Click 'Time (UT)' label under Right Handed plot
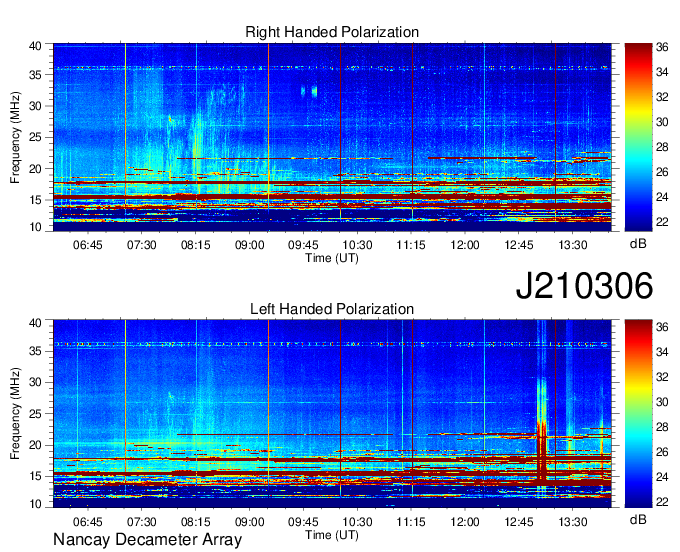Viewport: 680px width, 552px height. 332,258
